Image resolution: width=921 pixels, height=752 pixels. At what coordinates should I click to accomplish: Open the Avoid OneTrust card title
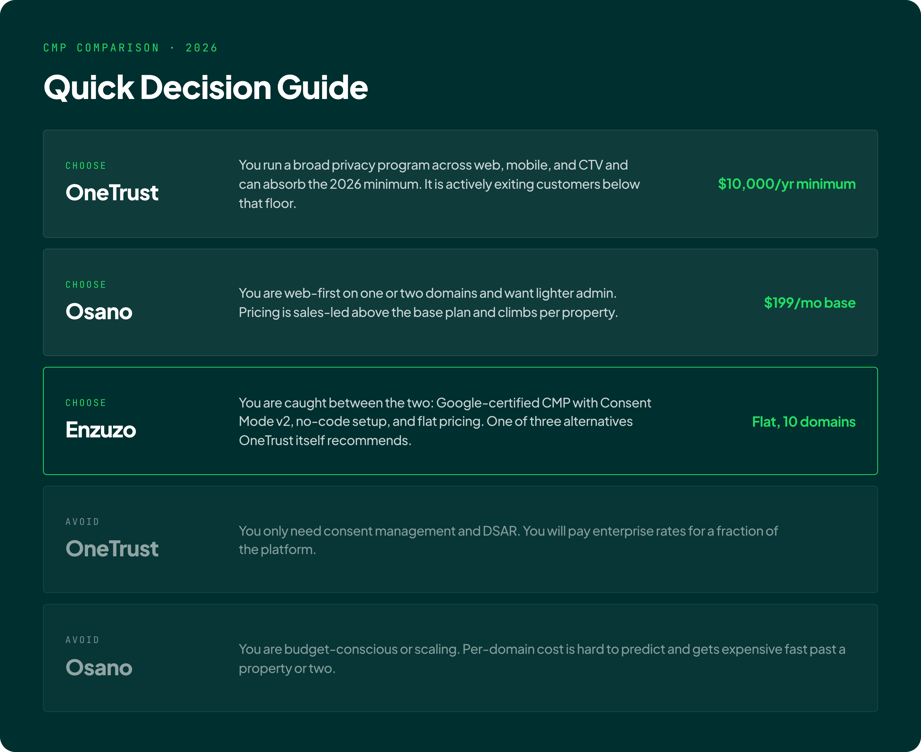(112, 549)
